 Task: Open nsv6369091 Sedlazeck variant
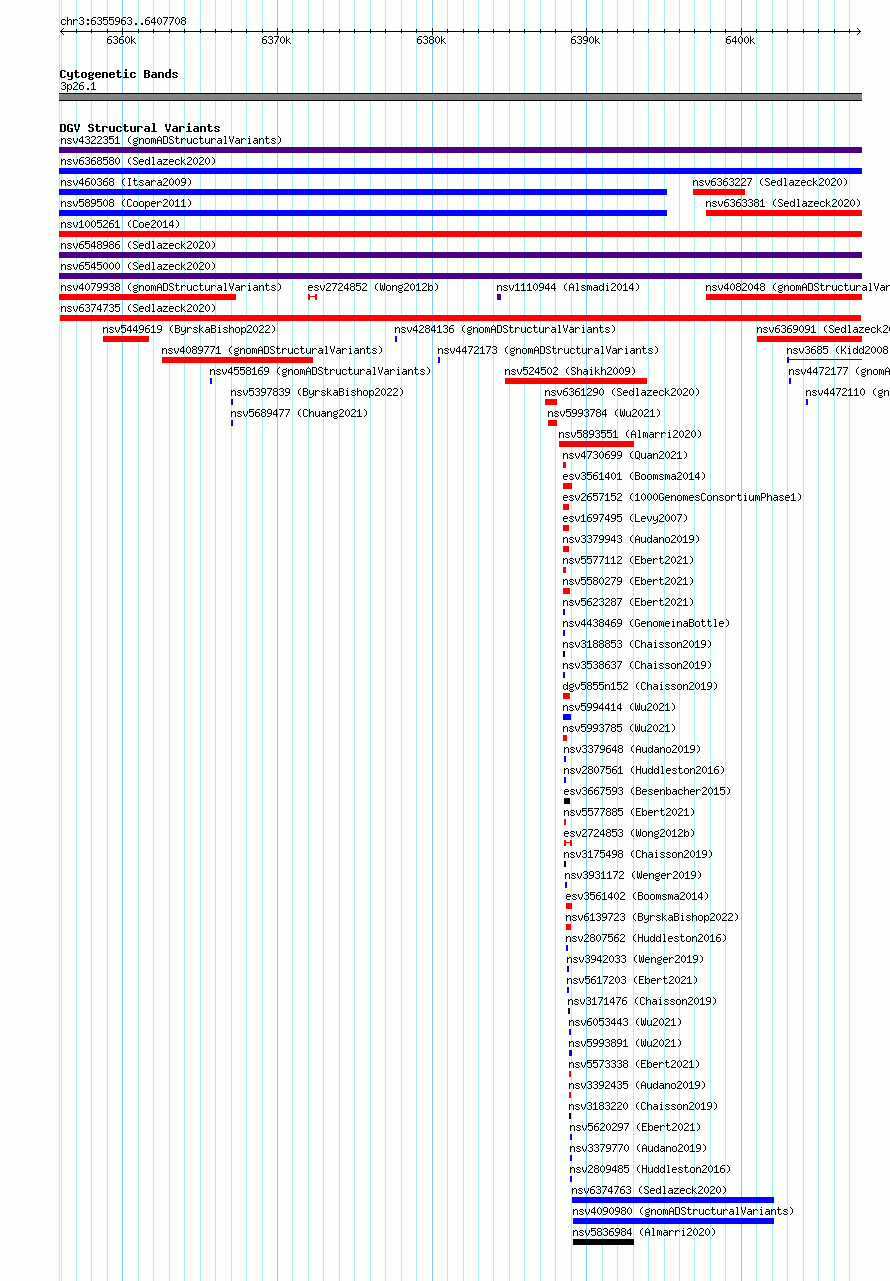pyautogui.click(x=823, y=329)
